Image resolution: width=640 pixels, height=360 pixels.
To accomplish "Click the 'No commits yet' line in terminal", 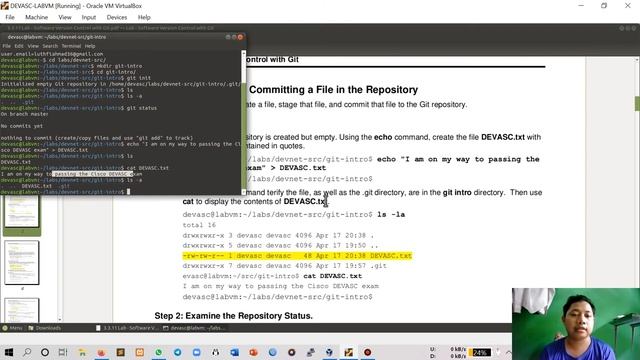I will (x=22, y=126).
